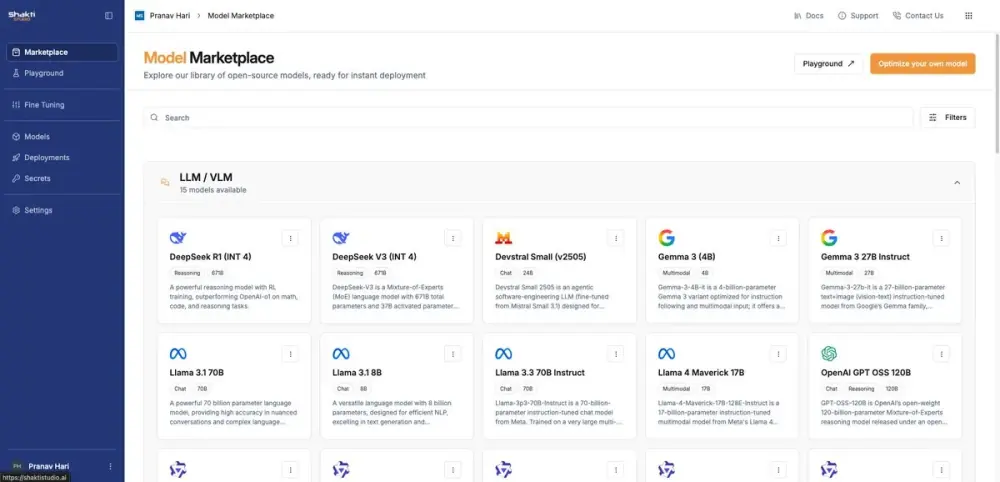Click the Playground button with arrow
1000x482 pixels.
(x=828, y=64)
